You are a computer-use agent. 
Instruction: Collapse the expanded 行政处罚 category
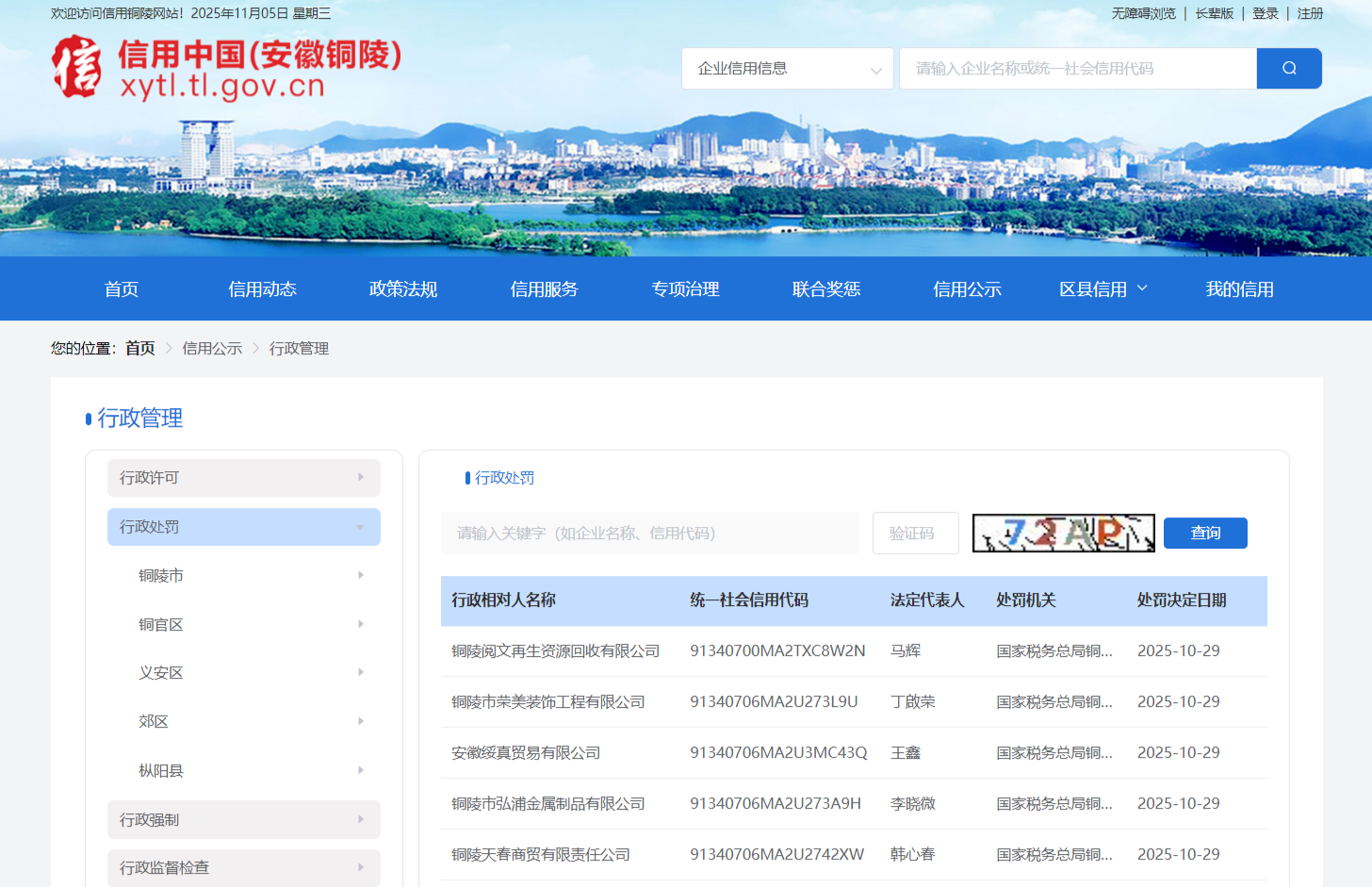click(243, 527)
